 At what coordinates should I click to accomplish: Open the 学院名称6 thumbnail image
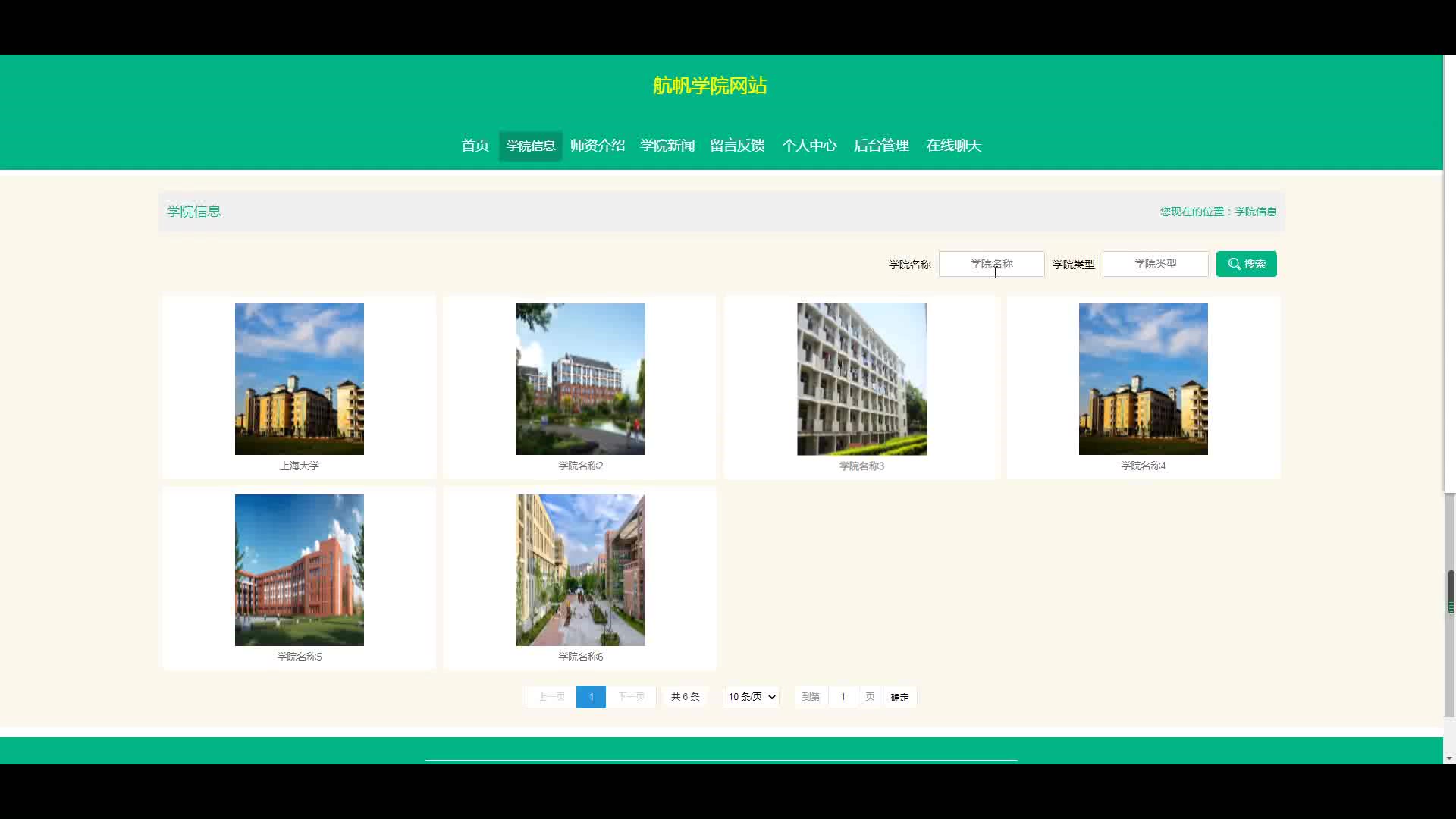click(x=581, y=570)
